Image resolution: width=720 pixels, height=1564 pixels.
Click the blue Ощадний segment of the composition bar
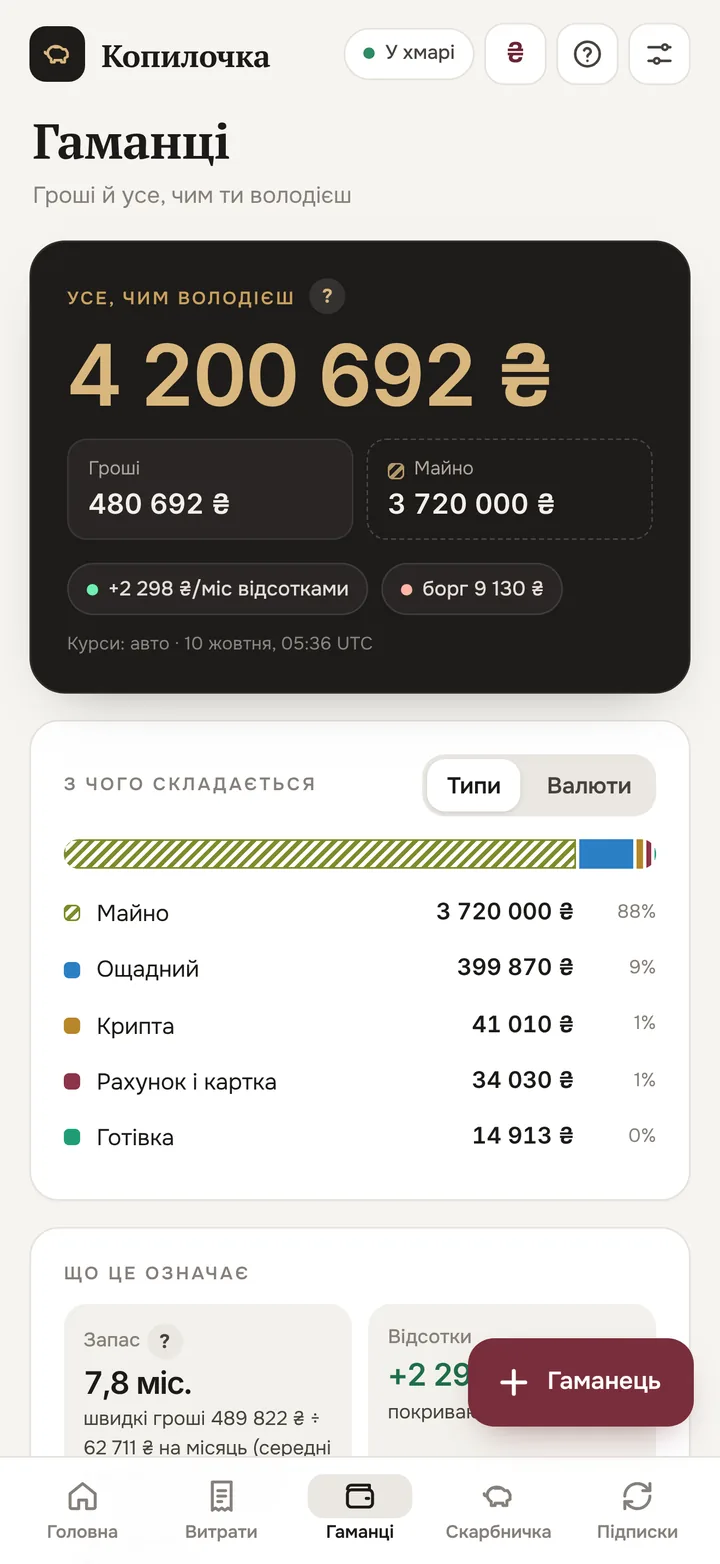(606, 854)
